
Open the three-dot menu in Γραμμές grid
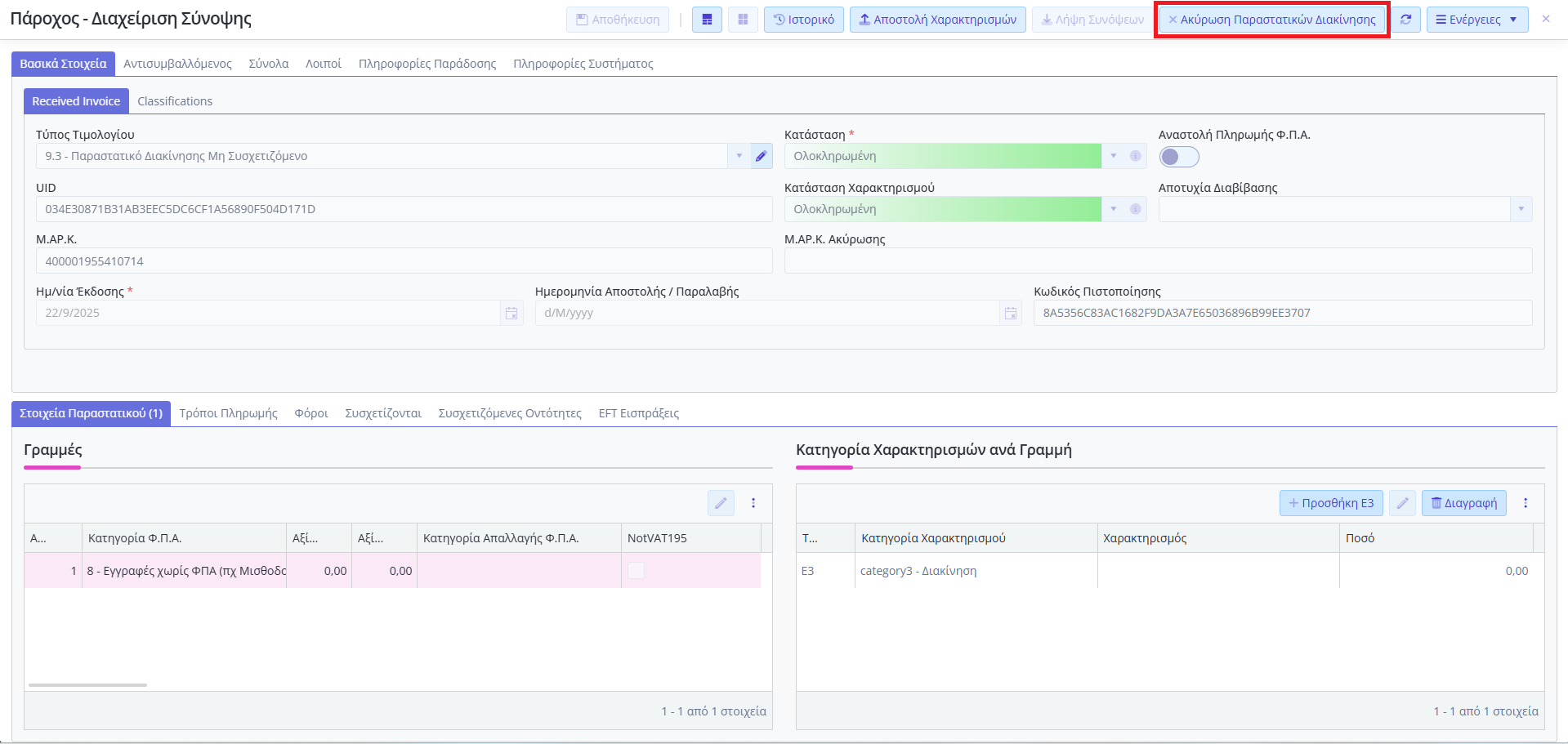(x=753, y=503)
